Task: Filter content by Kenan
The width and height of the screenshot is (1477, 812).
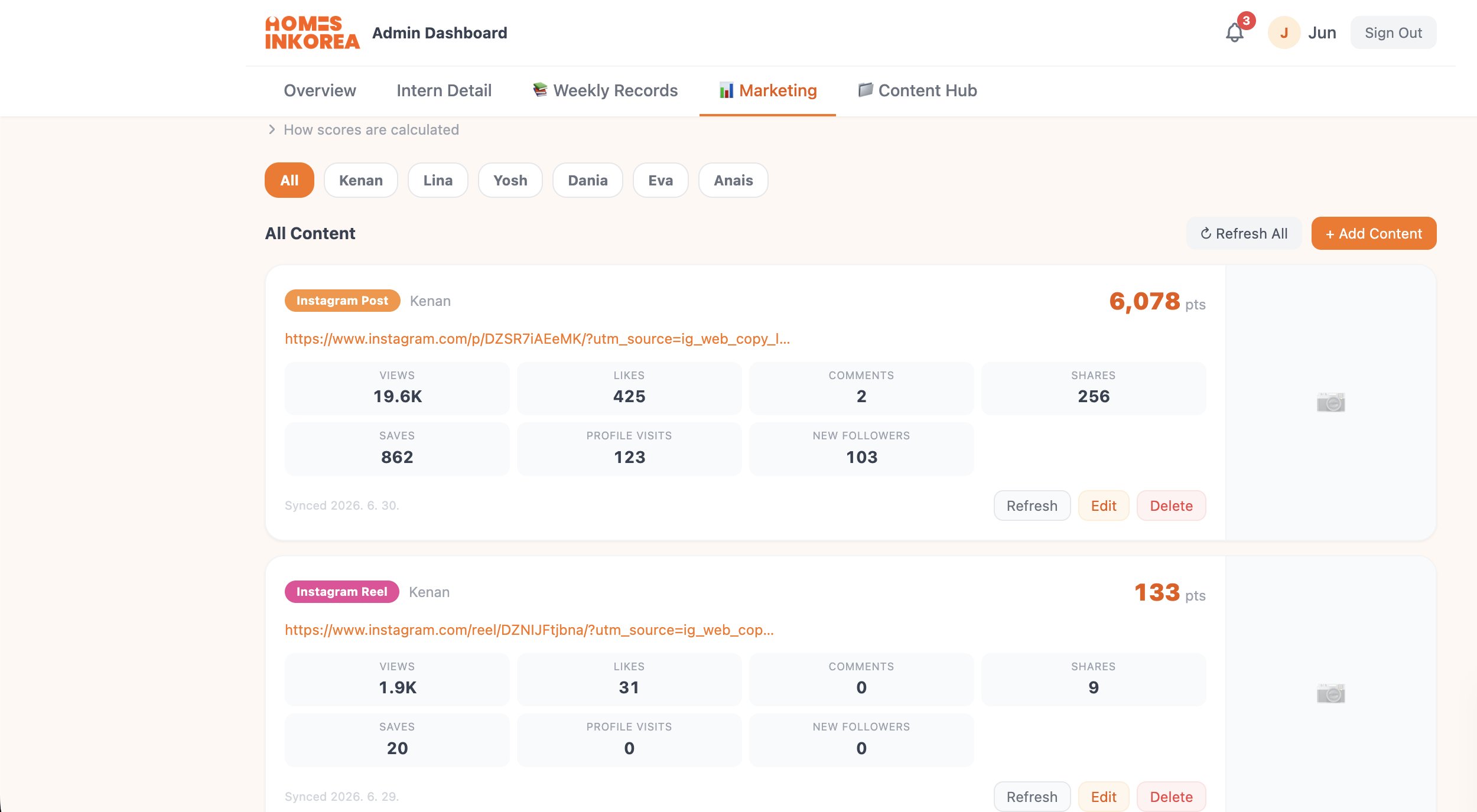Action: point(361,180)
